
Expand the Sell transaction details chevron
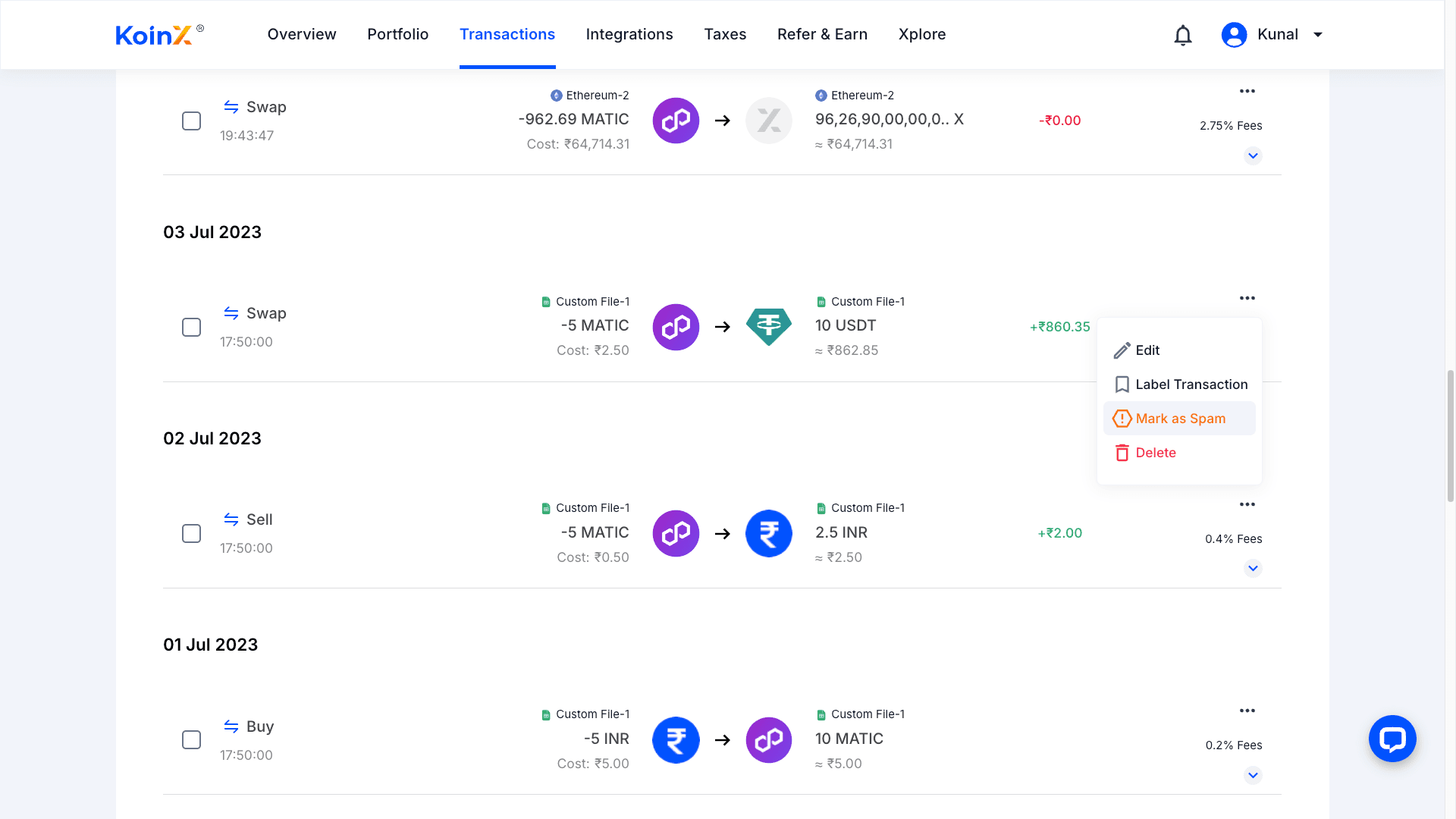[1253, 568]
